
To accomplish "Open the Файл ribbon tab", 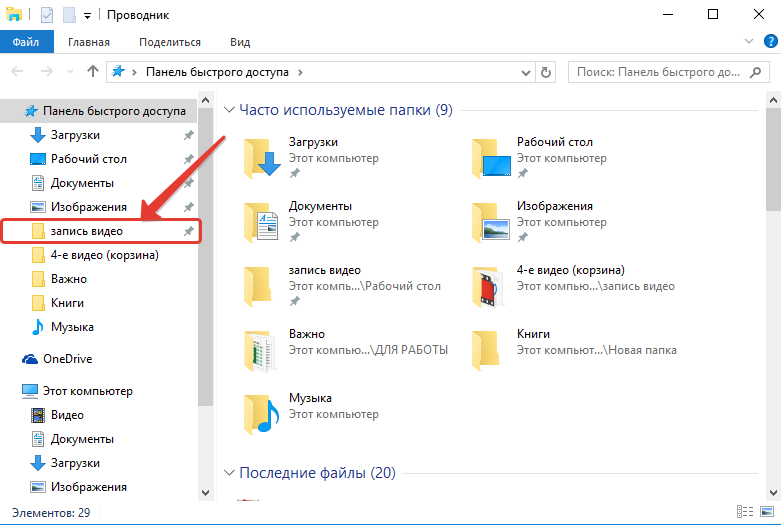I will pyautogui.click(x=26, y=42).
